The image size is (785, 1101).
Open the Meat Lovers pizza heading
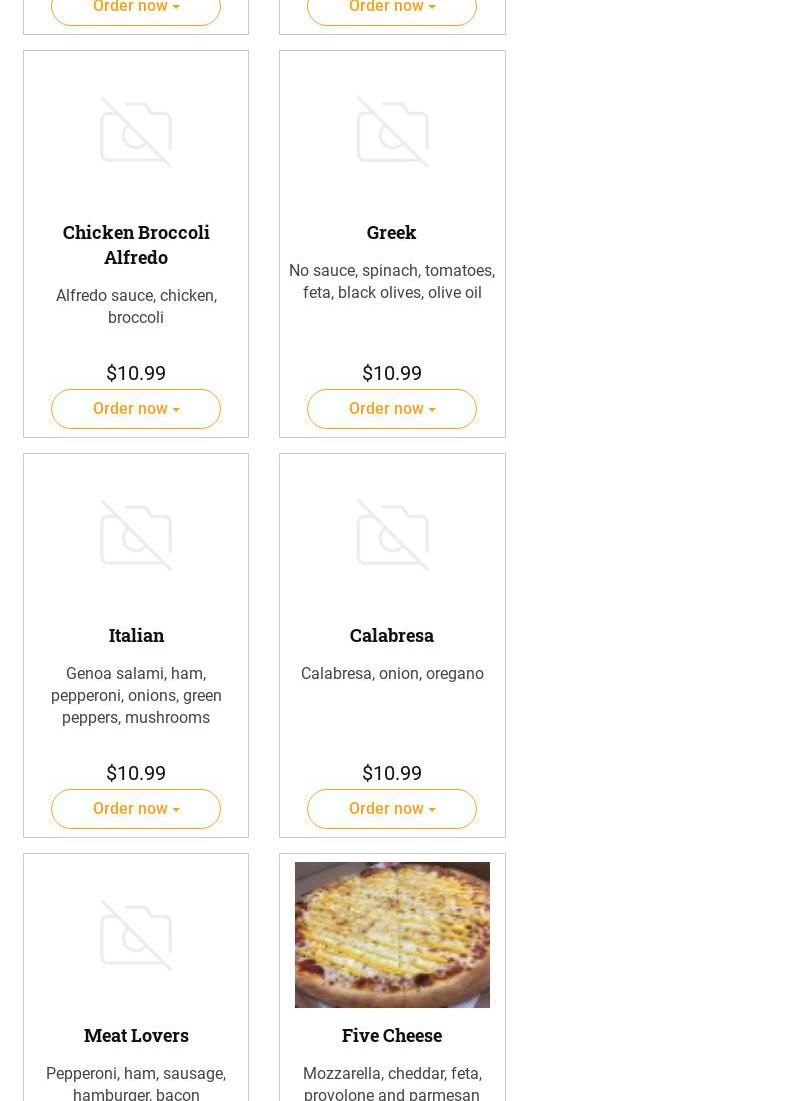coord(136,1035)
